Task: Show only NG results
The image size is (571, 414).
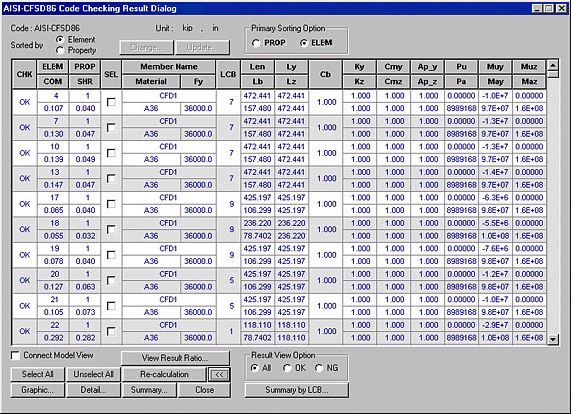Action: tap(319, 368)
